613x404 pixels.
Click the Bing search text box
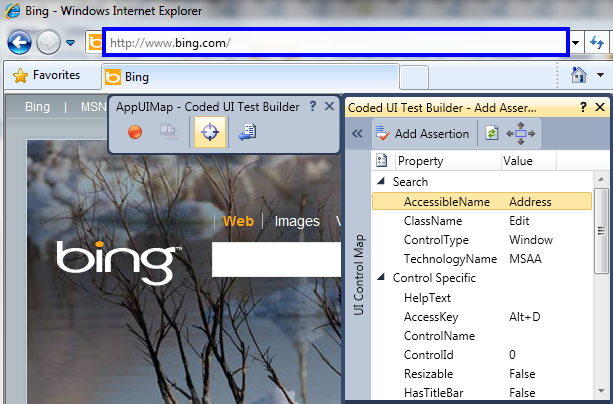click(276, 259)
